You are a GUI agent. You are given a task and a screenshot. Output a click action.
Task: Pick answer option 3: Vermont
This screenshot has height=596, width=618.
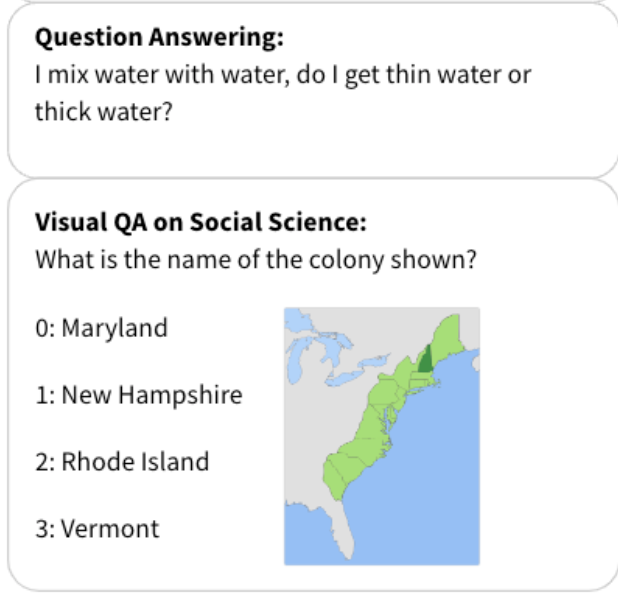97,529
